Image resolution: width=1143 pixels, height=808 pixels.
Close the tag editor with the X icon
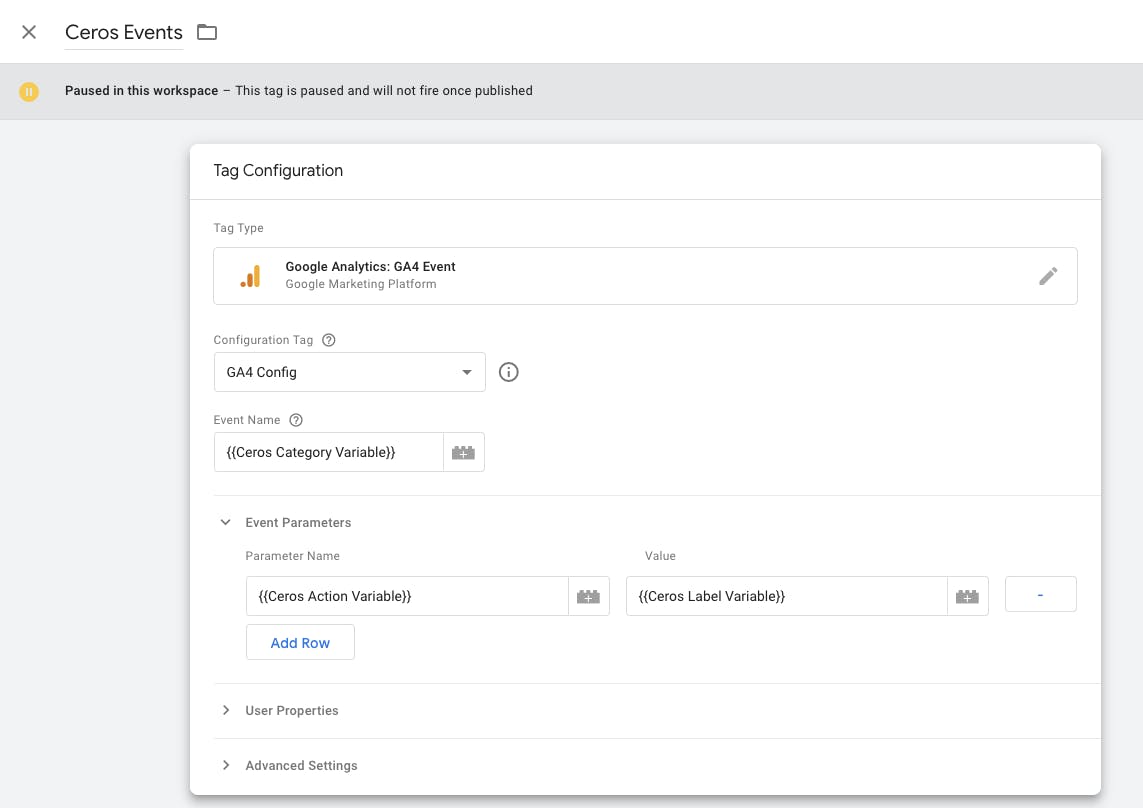(x=29, y=32)
